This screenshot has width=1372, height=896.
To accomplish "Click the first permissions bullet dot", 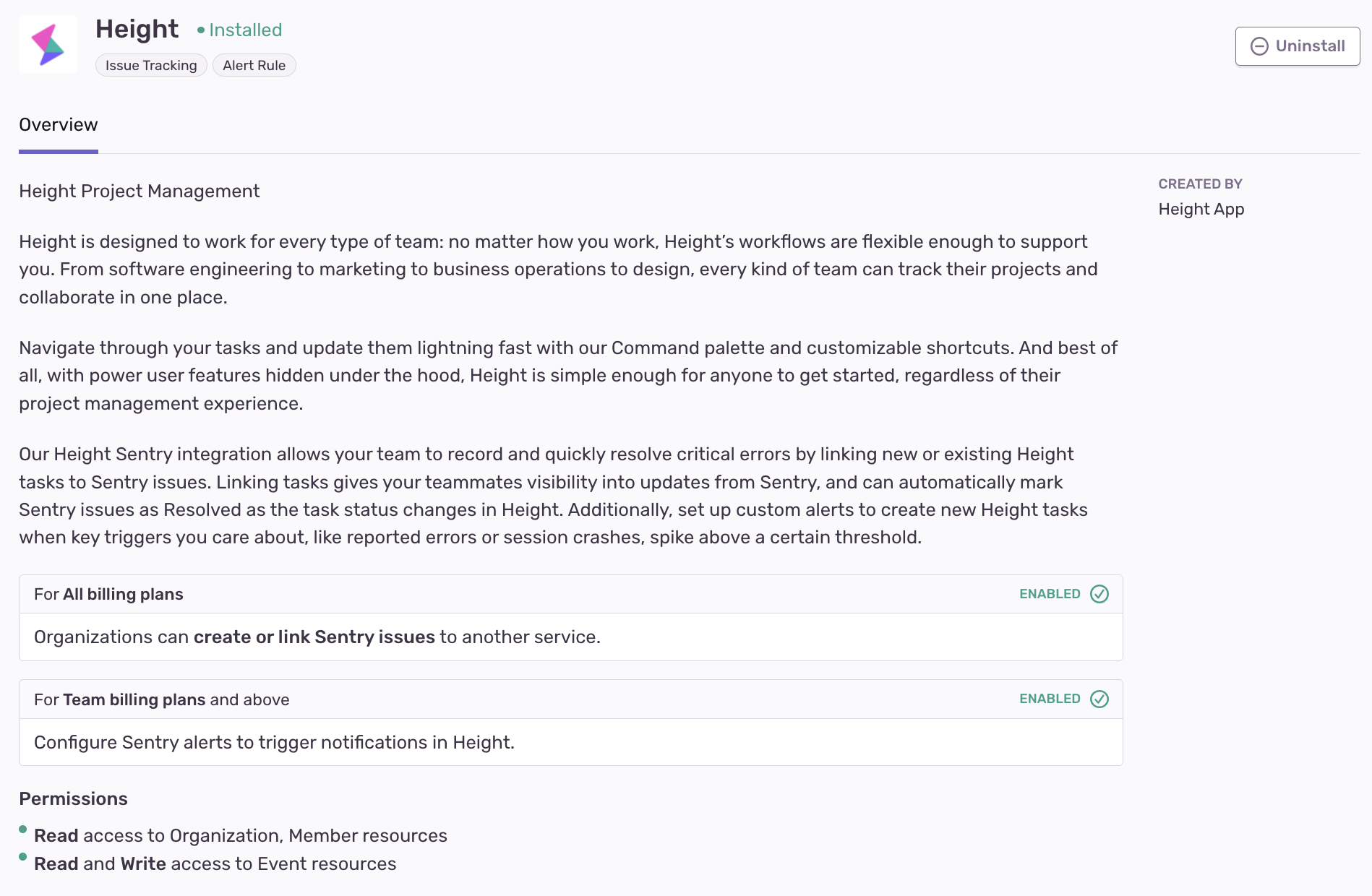I will 23,830.
